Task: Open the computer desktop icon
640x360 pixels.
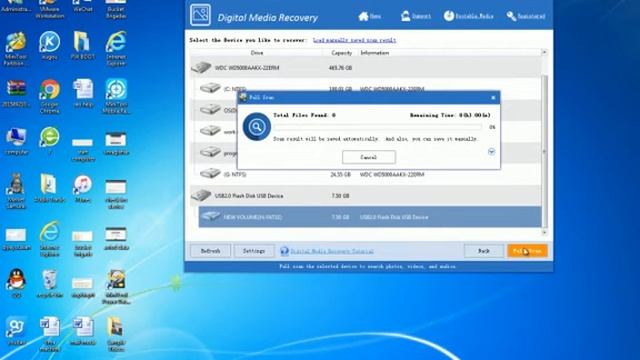Action: tap(16, 141)
